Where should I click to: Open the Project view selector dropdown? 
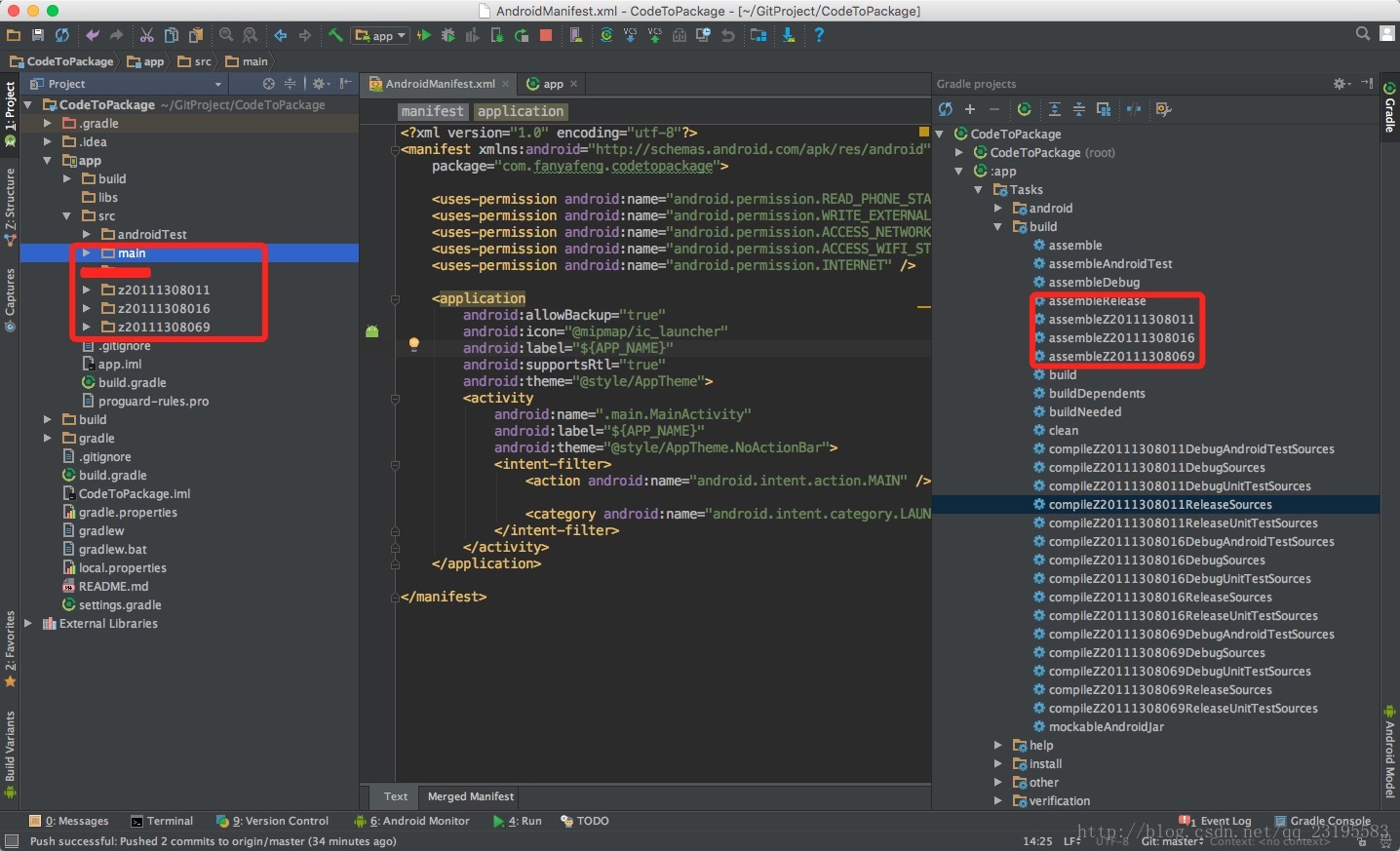127,84
